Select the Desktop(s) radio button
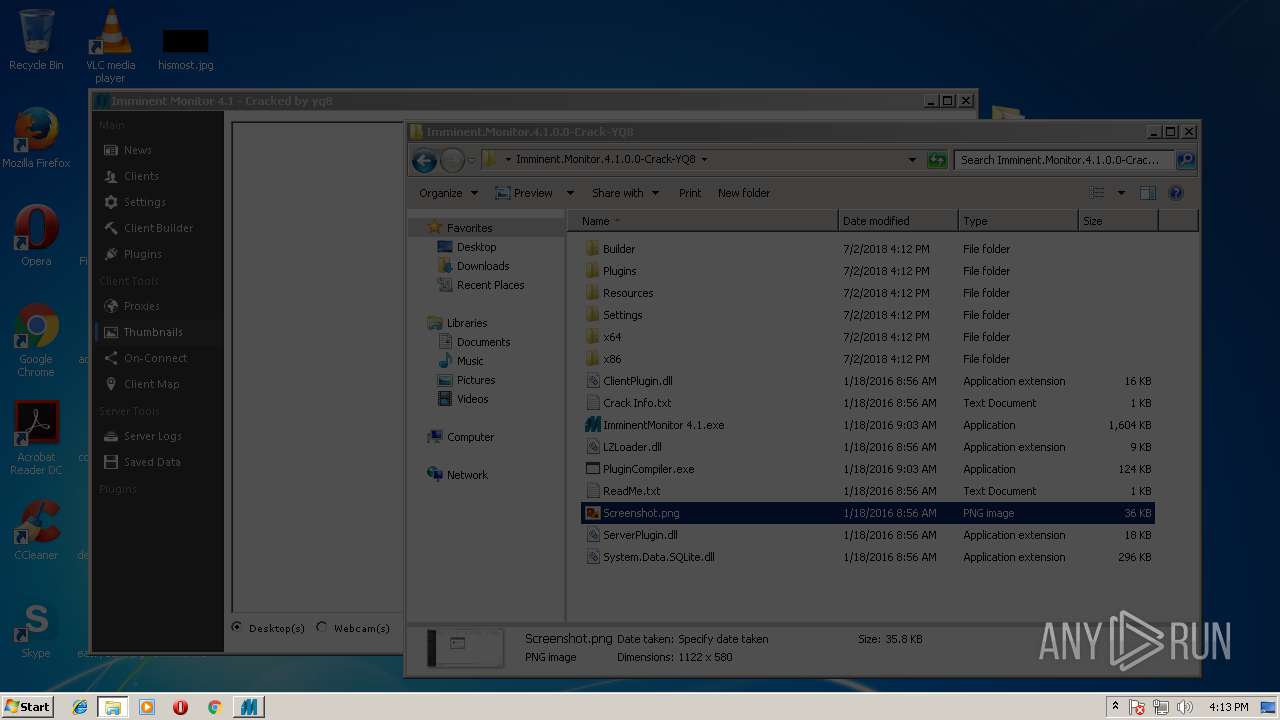This screenshot has height=720, width=1280. tap(237, 628)
